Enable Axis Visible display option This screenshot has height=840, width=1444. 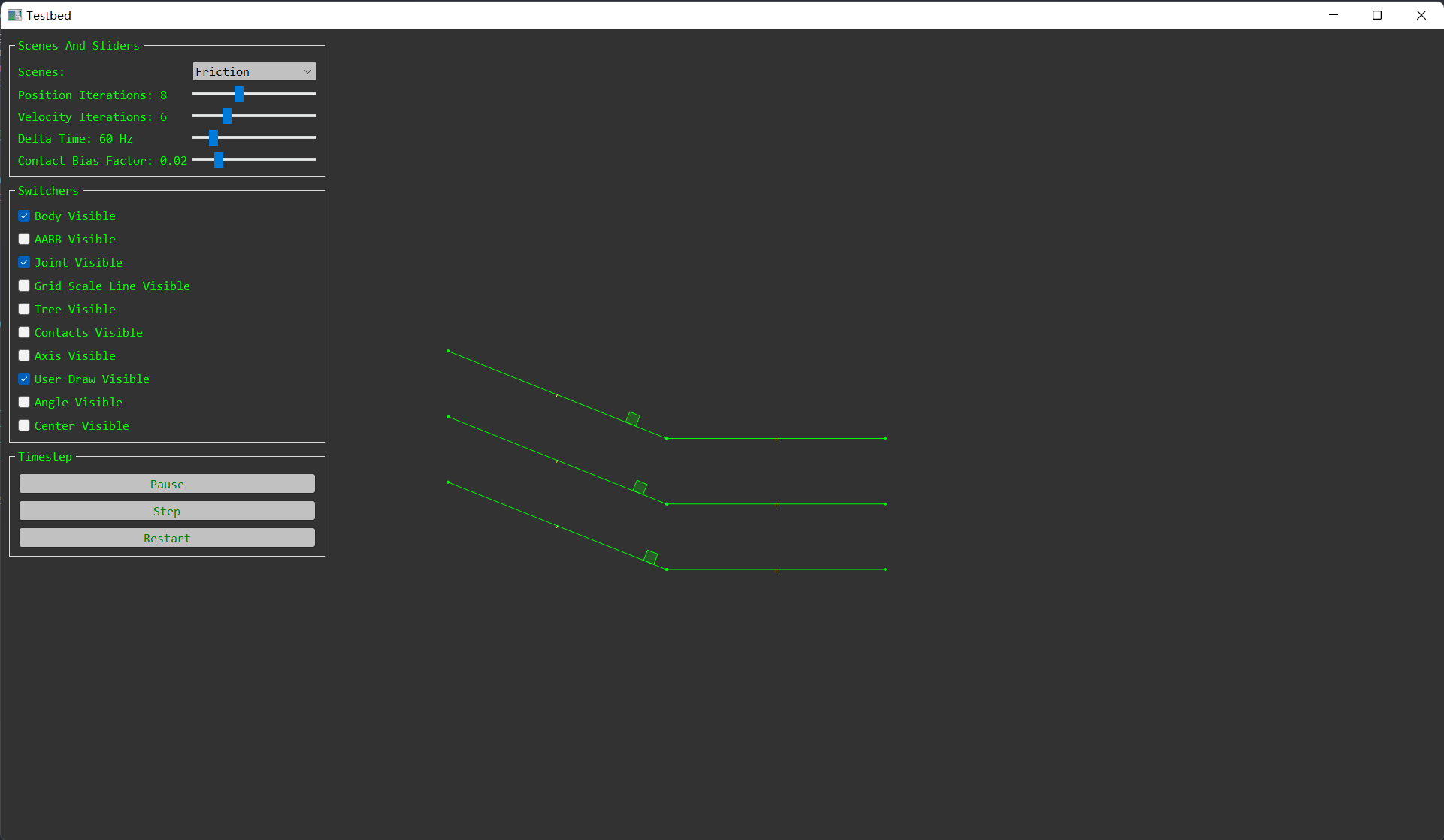[25, 355]
